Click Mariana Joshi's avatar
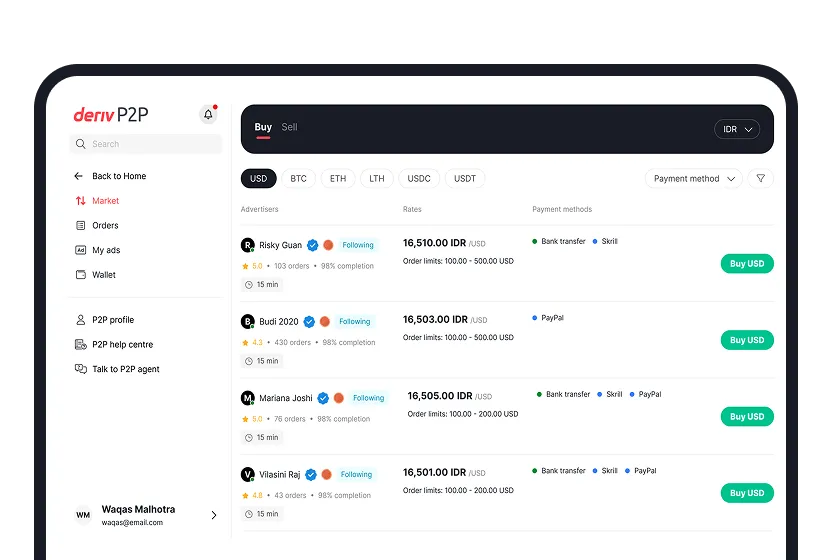832x560 pixels. pos(247,398)
